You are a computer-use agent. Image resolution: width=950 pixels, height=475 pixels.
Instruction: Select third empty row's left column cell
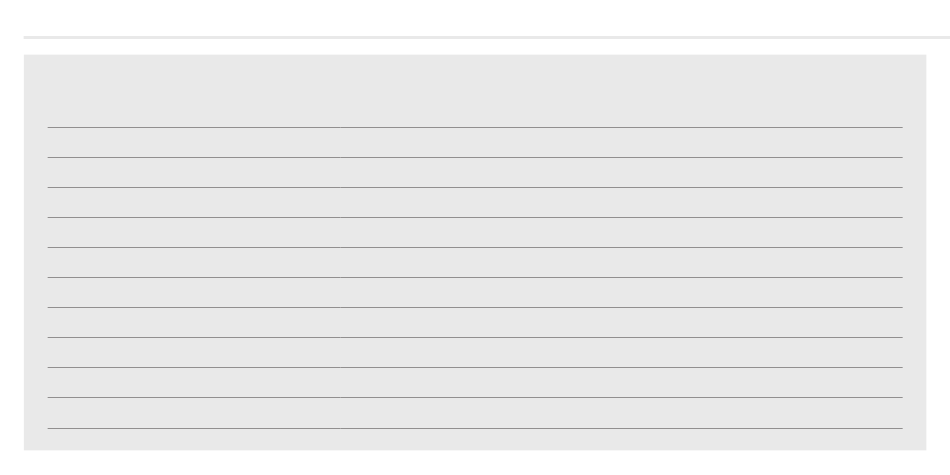[194, 202]
